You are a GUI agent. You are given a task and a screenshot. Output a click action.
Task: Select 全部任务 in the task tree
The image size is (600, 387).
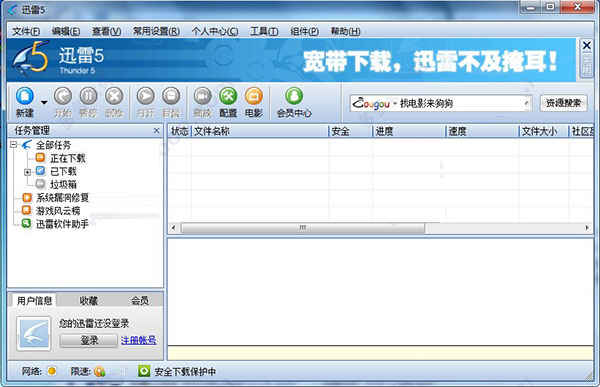(x=53, y=145)
